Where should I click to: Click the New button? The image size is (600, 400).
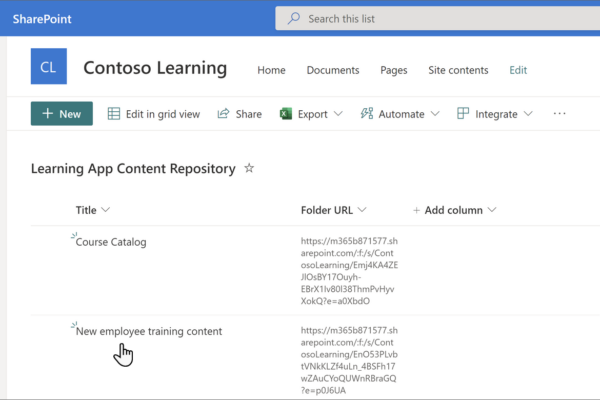click(x=62, y=114)
